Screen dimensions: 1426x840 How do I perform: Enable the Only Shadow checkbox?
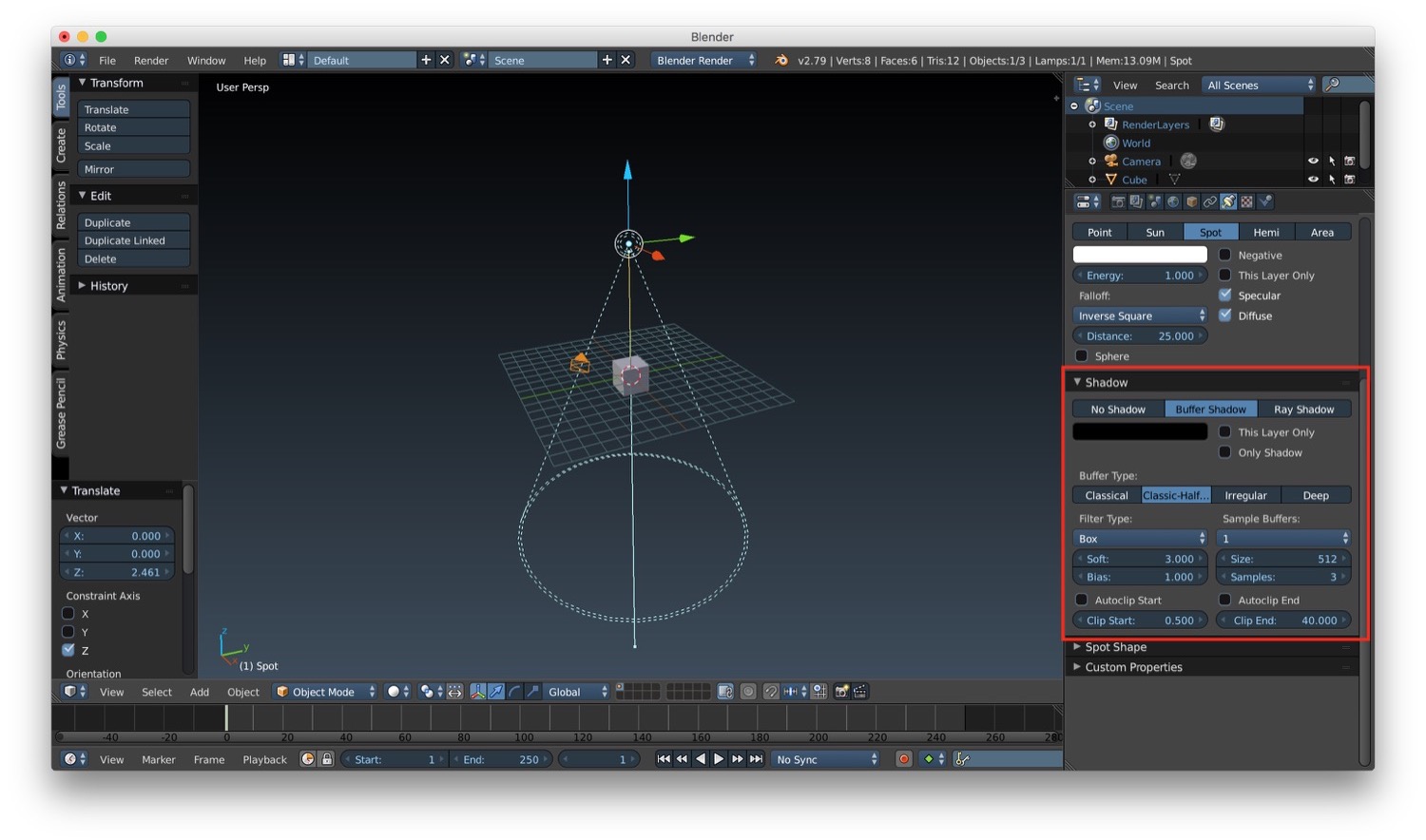pyautogui.click(x=1225, y=452)
